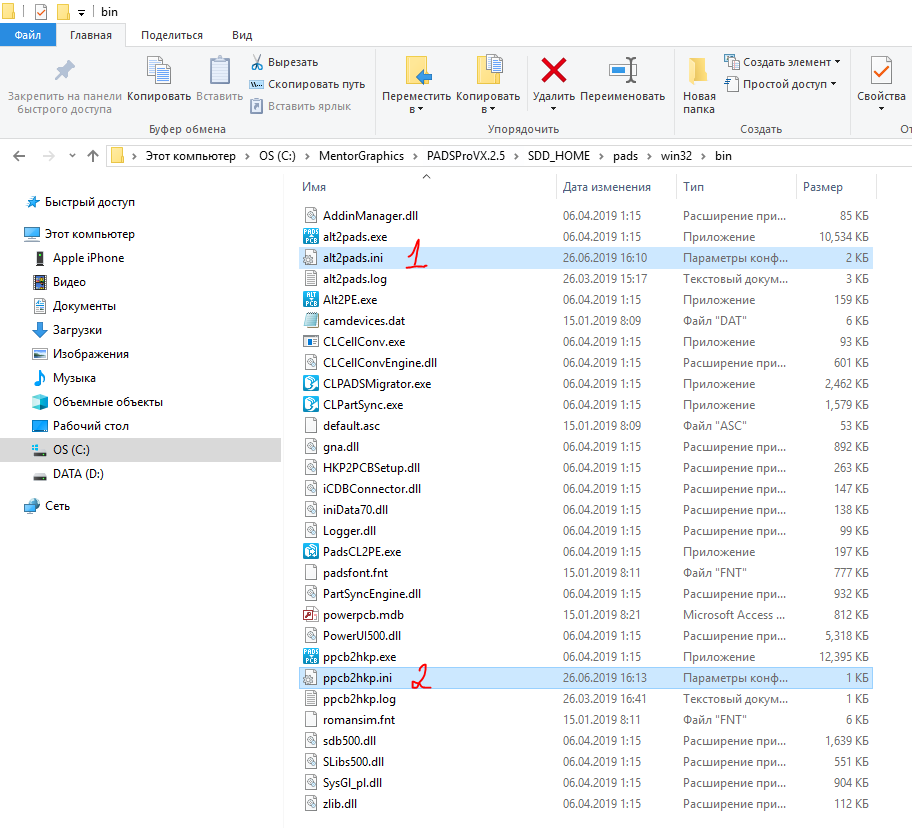912x828 pixels.
Task: Expand the chevron after pads breadcrumb
Action: click(x=649, y=156)
